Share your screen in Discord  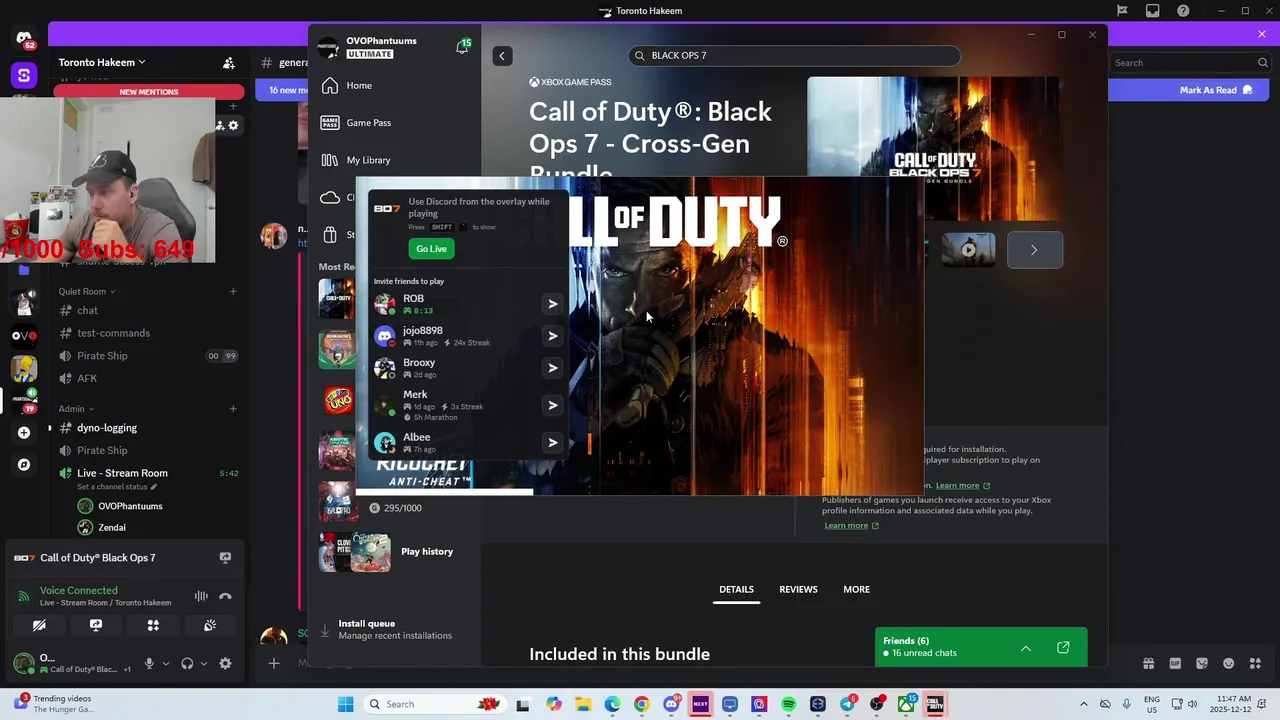(x=96, y=626)
